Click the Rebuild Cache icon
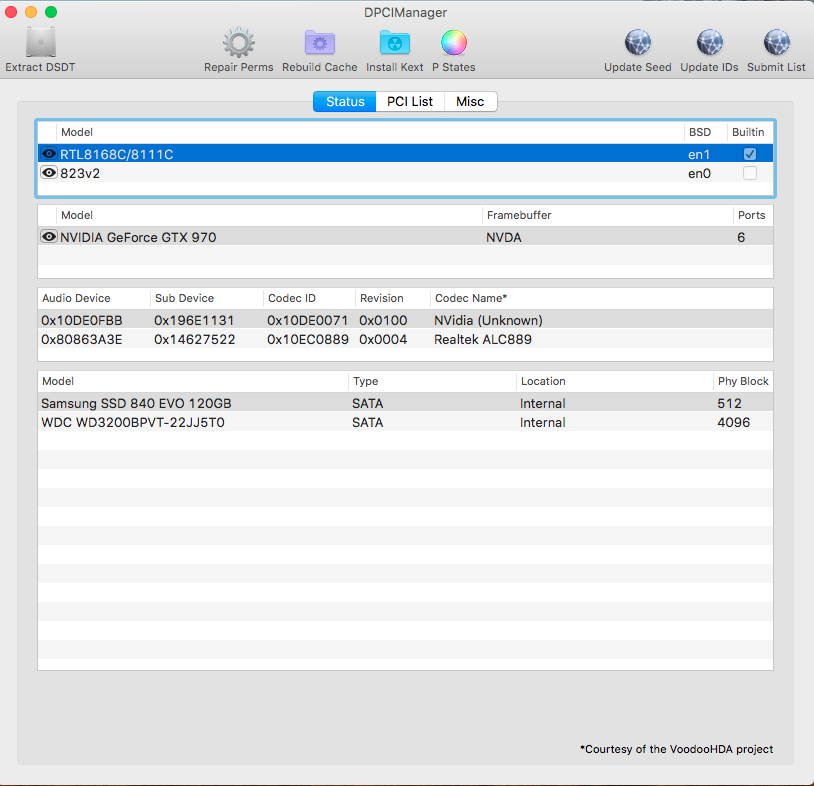 pos(319,43)
